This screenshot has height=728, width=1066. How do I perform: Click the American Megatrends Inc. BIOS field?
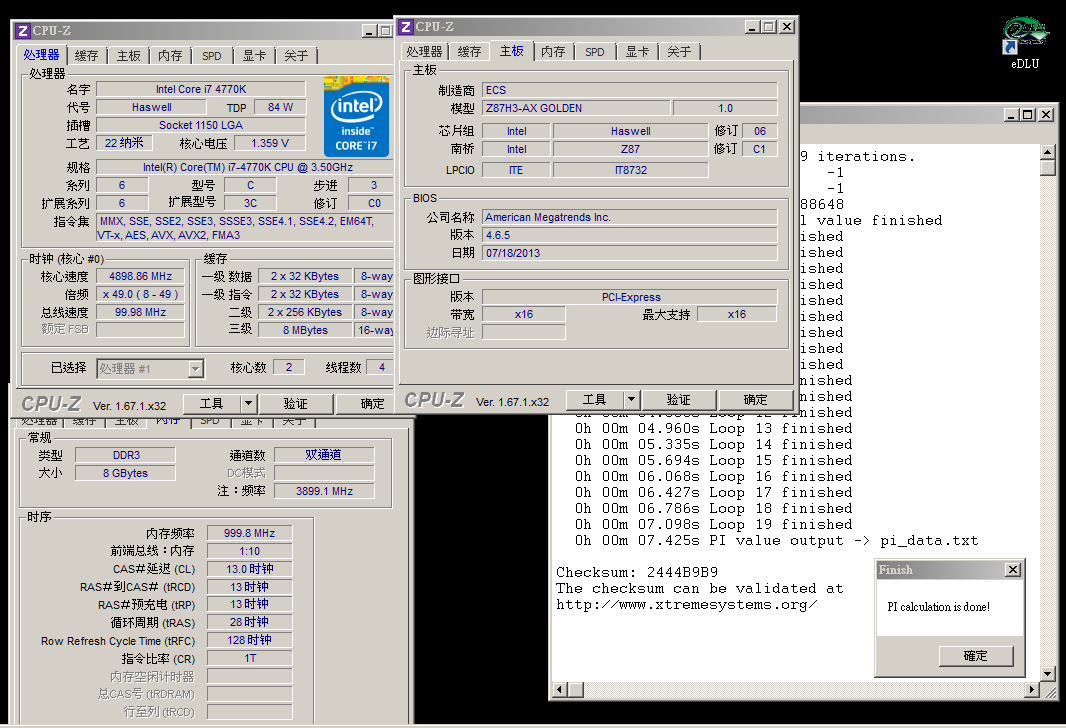(x=630, y=217)
